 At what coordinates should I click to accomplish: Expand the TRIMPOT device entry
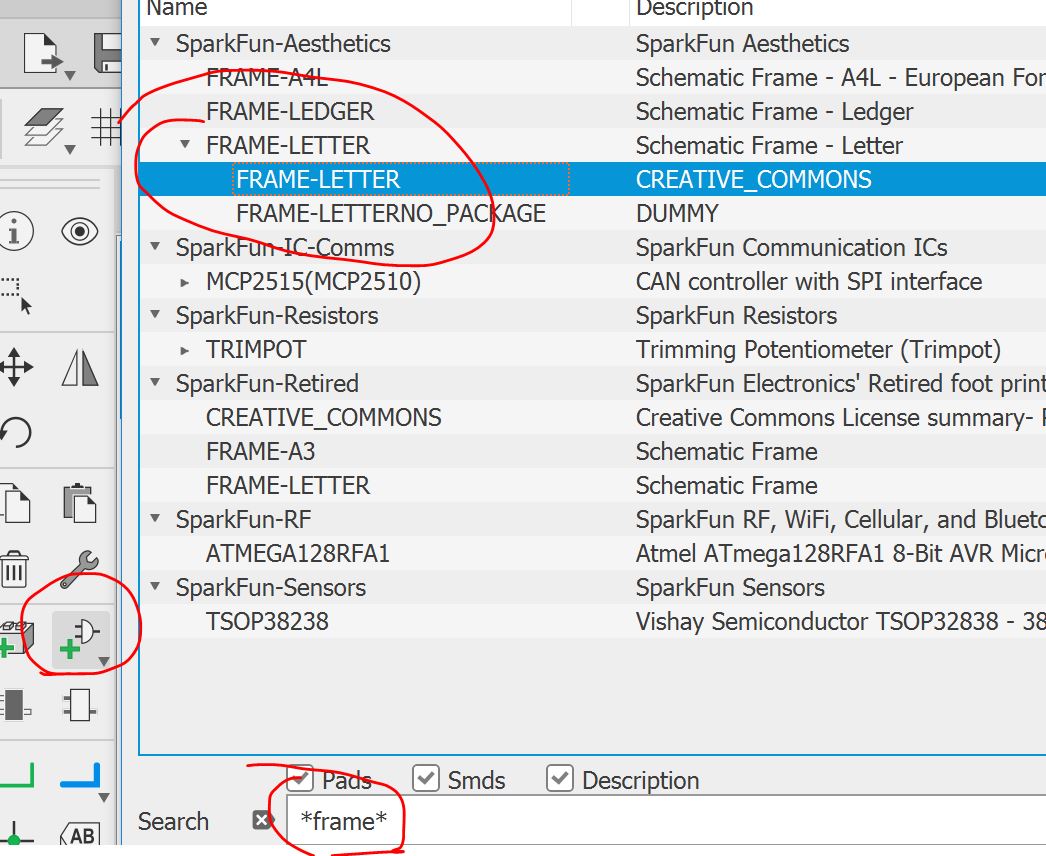click(185, 350)
